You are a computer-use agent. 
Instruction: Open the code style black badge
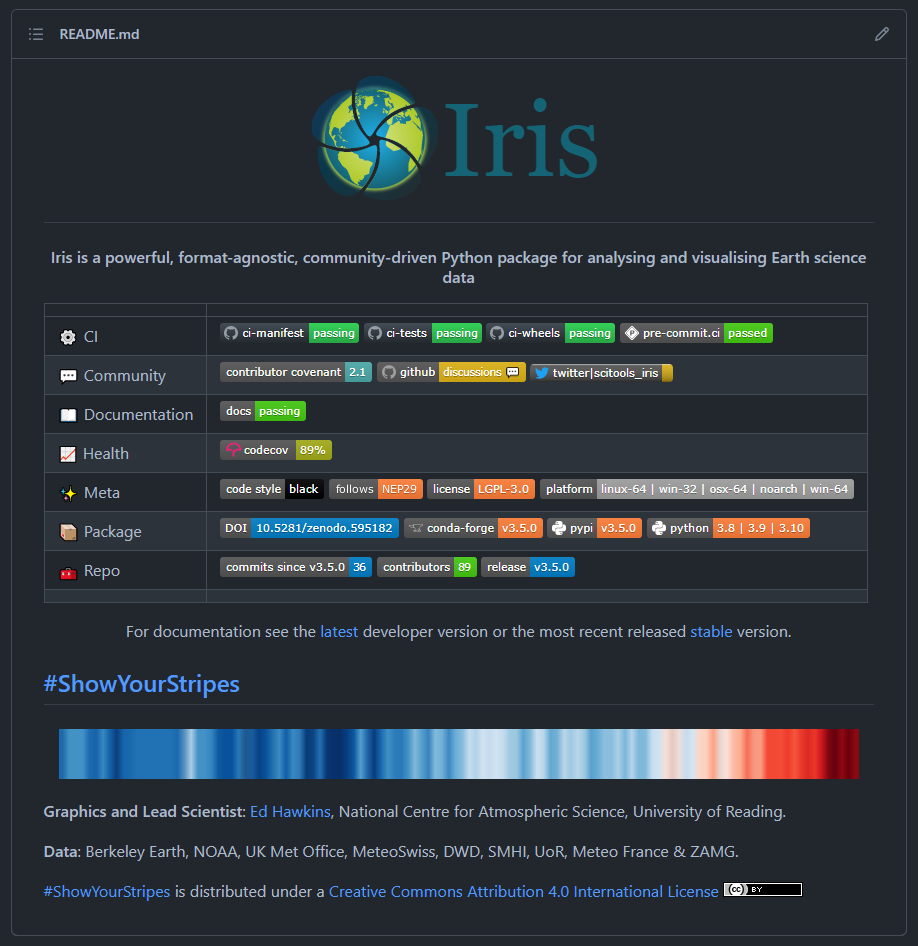click(x=272, y=489)
